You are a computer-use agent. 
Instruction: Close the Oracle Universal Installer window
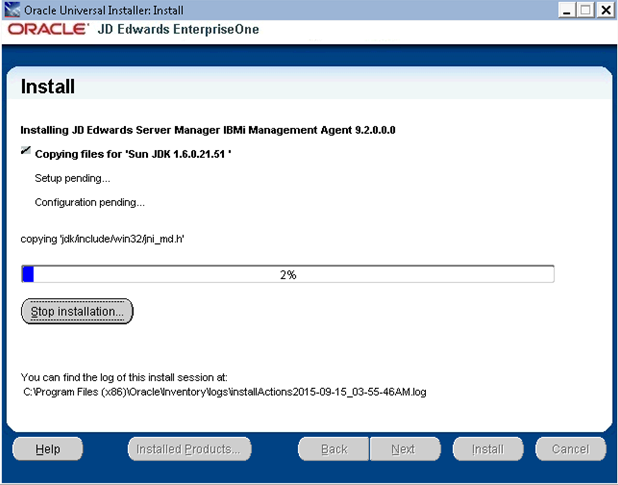point(606,10)
